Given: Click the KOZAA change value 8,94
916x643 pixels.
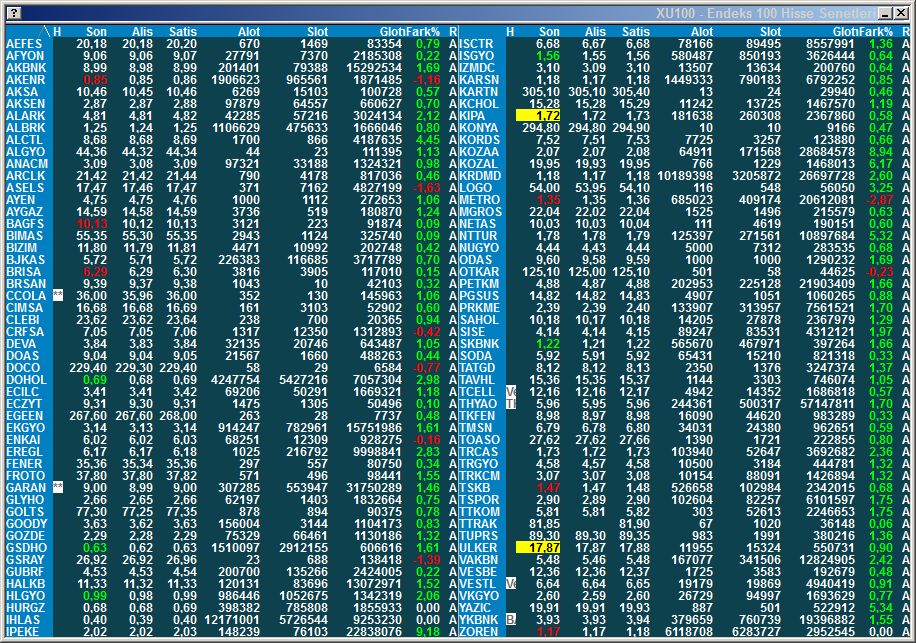Looking at the screenshot, I should tap(880, 152).
